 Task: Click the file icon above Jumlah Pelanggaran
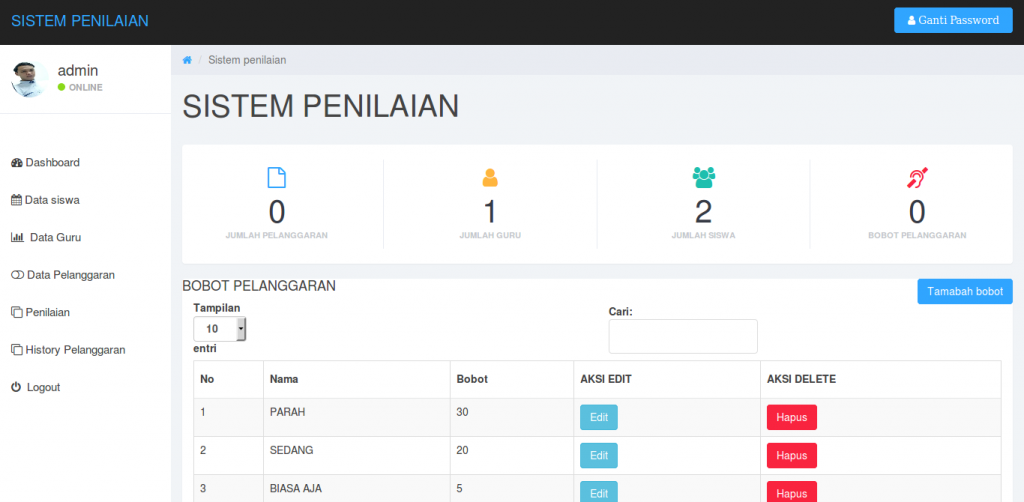point(277,178)
